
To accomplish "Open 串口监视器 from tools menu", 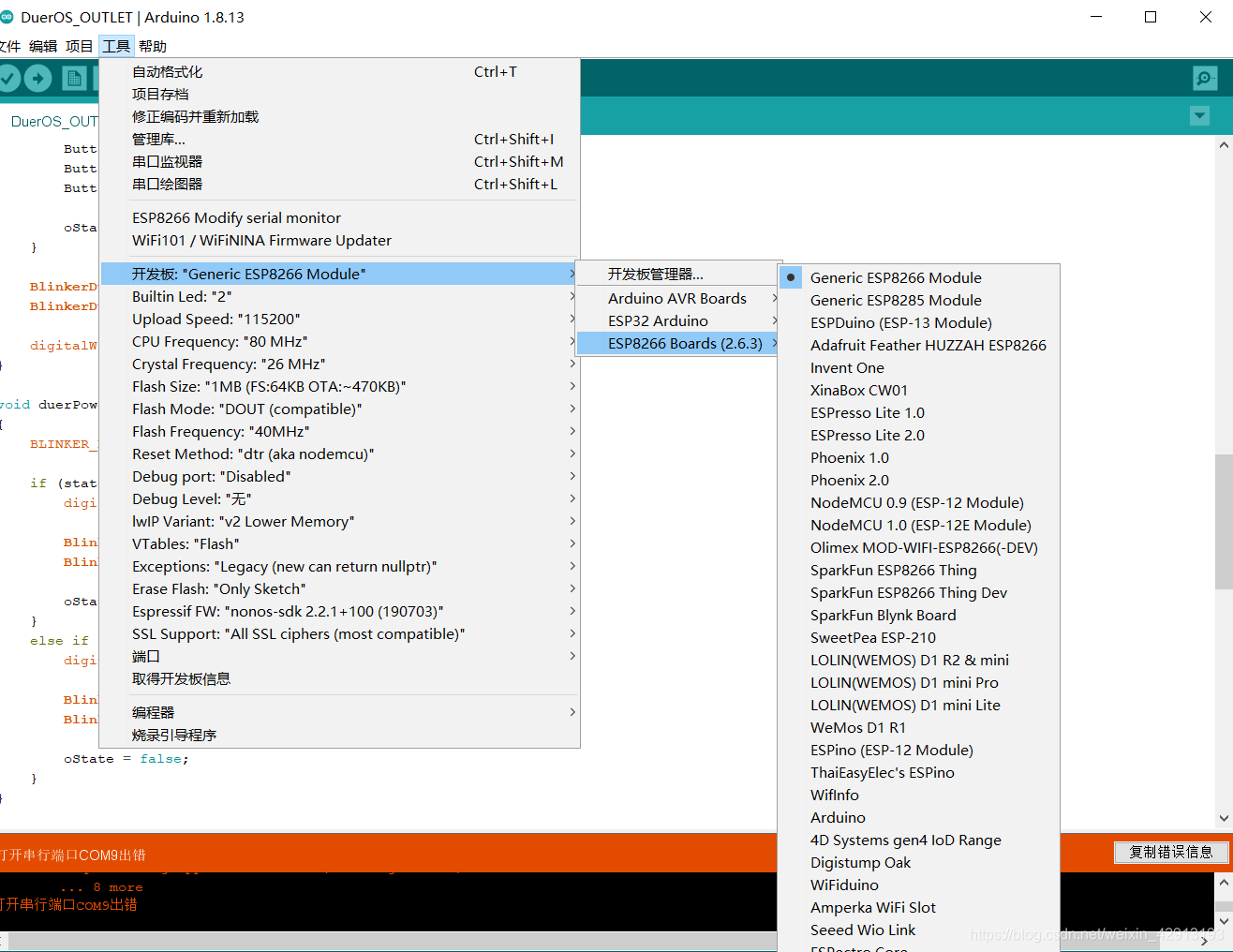I will [x=339, y=161].
